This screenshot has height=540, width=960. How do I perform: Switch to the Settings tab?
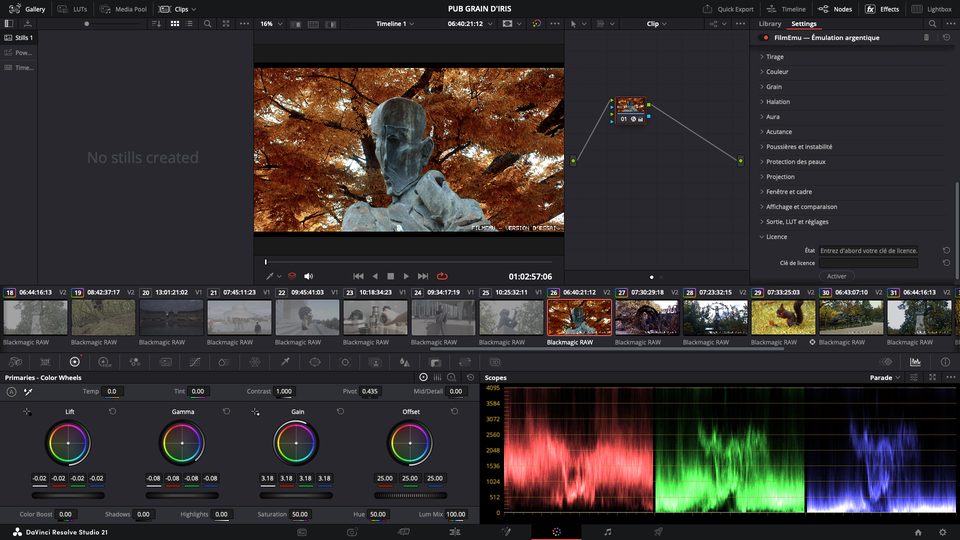tap(803, 24)
